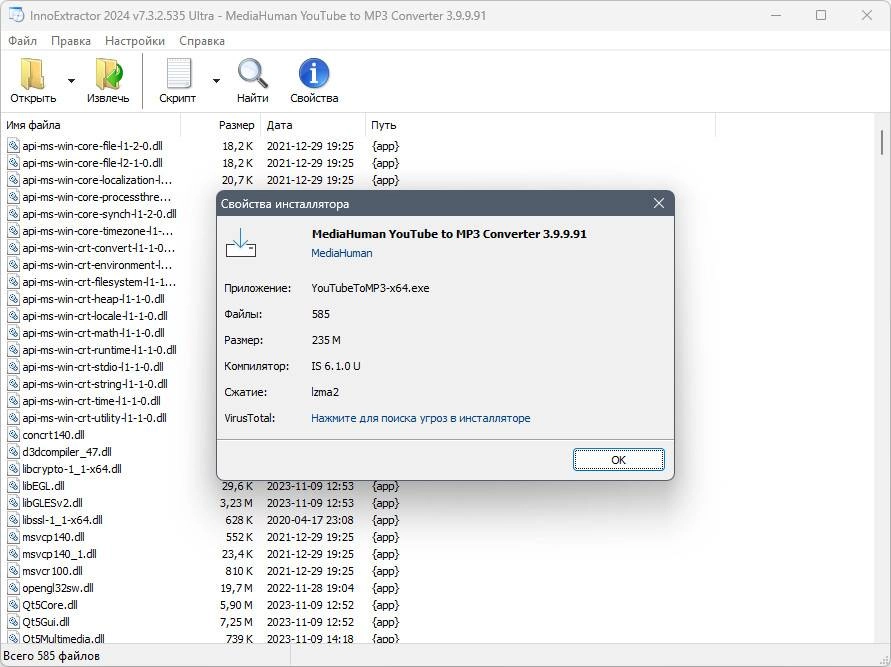891x667 pixels.
Task: Click the Извлечь extract toolbar icon
Action: tap(108, 74)
